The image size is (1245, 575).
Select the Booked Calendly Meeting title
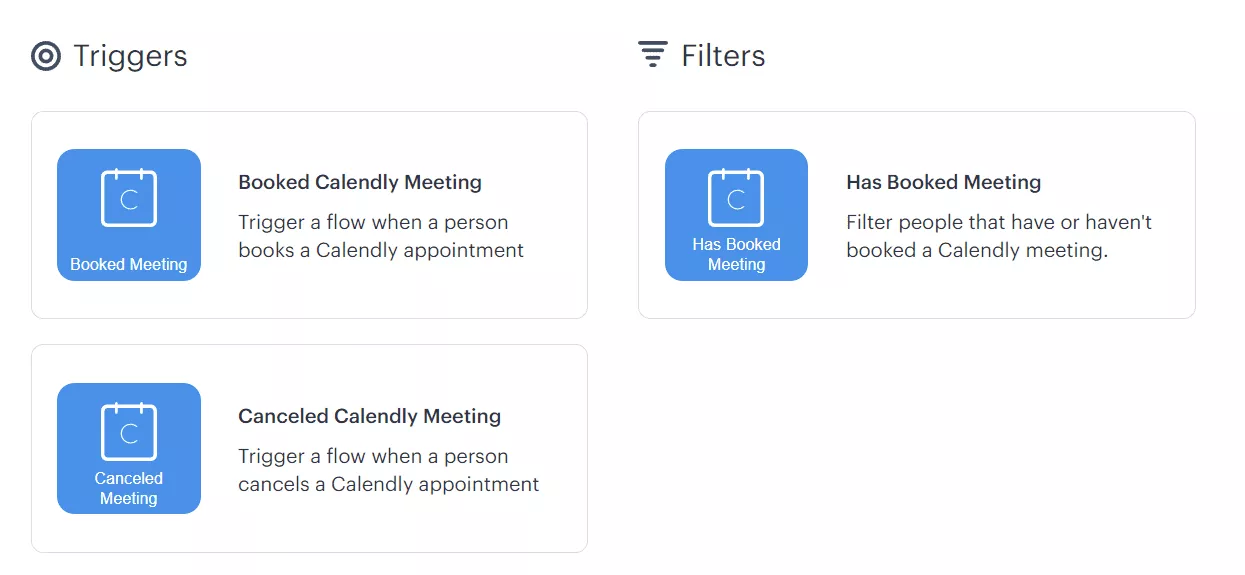pyautogui.click(x=360, y=182)
